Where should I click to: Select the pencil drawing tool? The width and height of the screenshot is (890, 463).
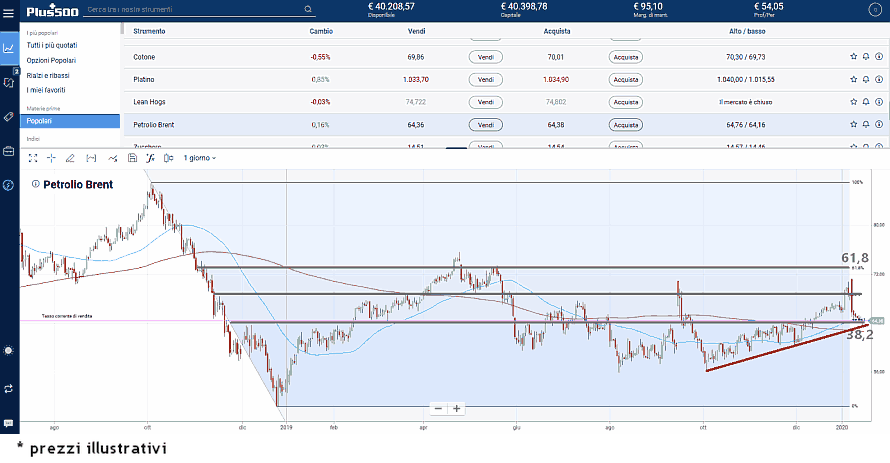pyautogui.click(x=70, y=157)
